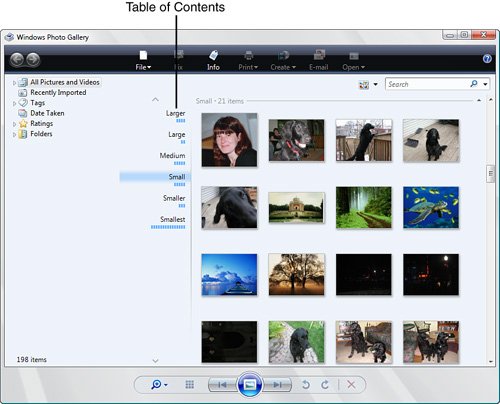The image size is (500, 404).
Task: Delete selected photo with red X
Action: click(x=351, y=385)
